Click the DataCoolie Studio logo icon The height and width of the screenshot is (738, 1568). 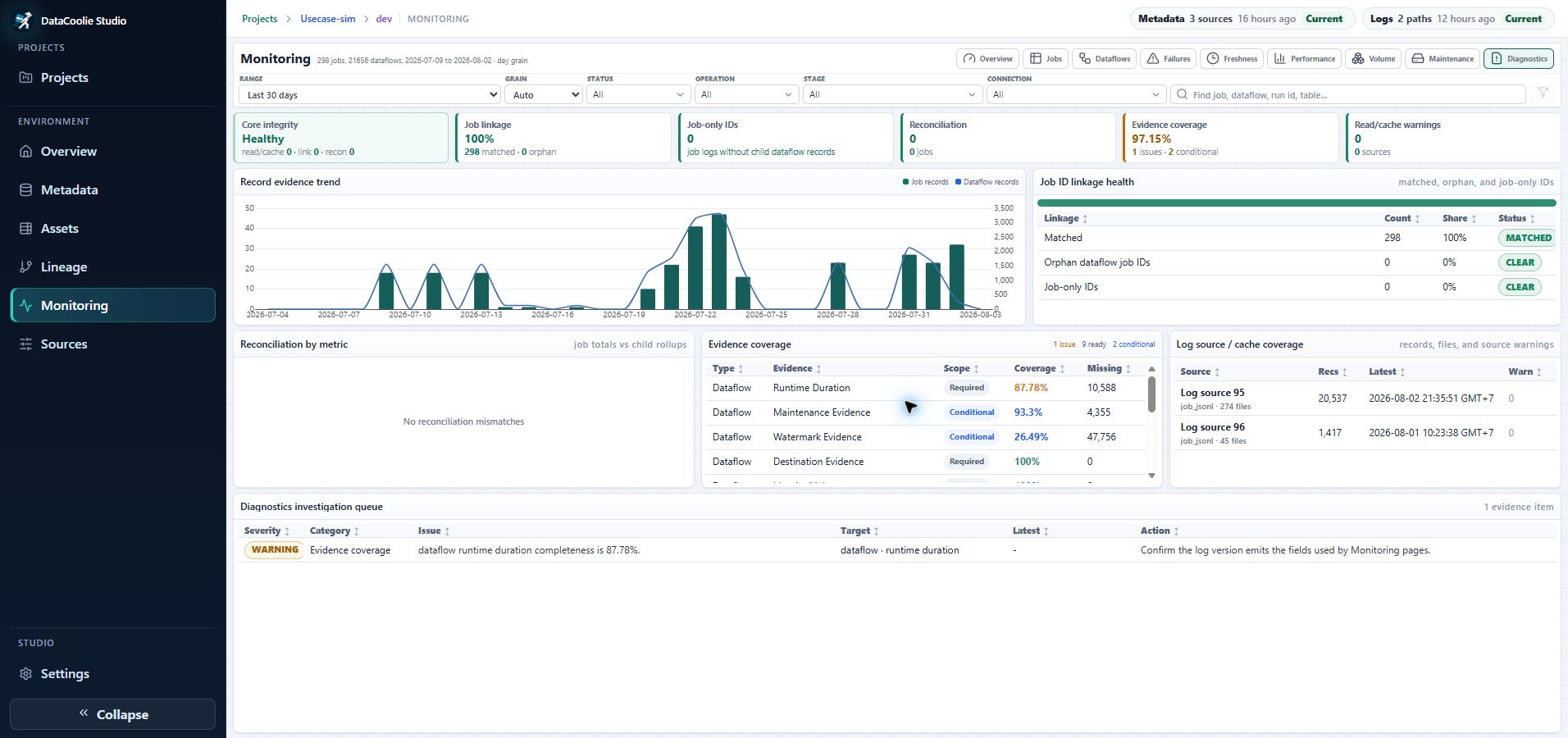[24, 20]
